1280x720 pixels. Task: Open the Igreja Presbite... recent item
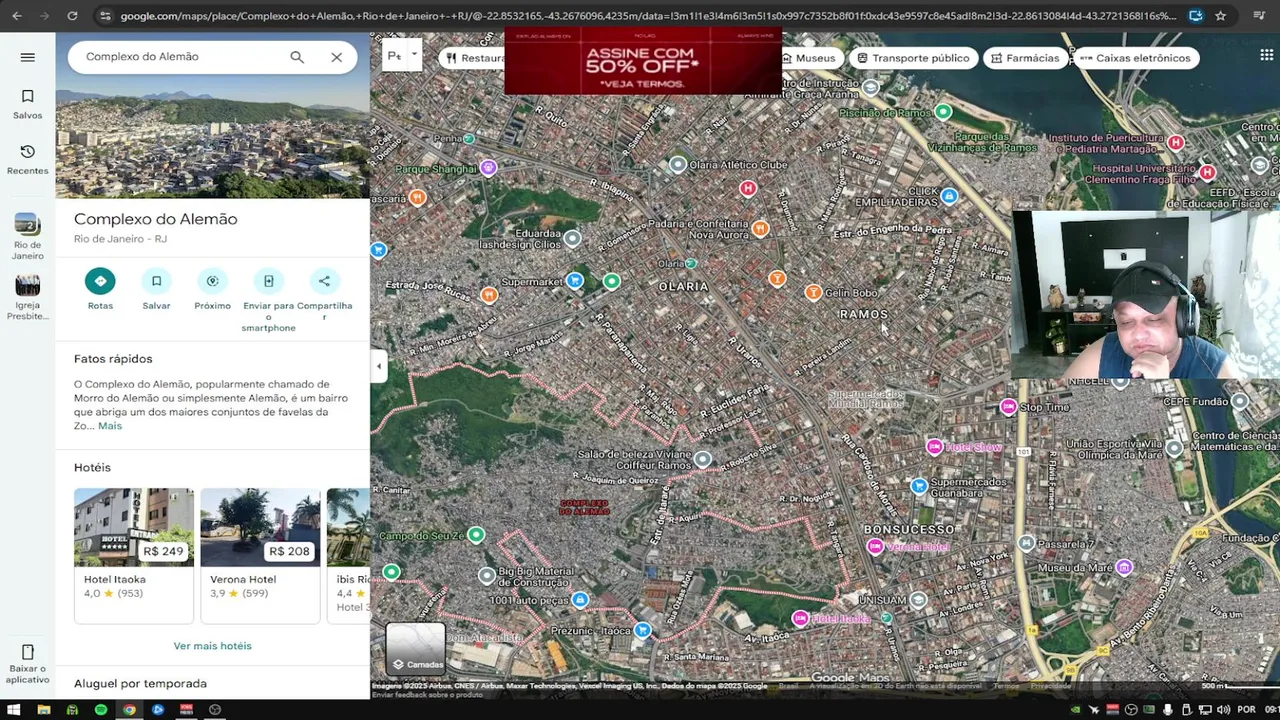pos(27,297)
